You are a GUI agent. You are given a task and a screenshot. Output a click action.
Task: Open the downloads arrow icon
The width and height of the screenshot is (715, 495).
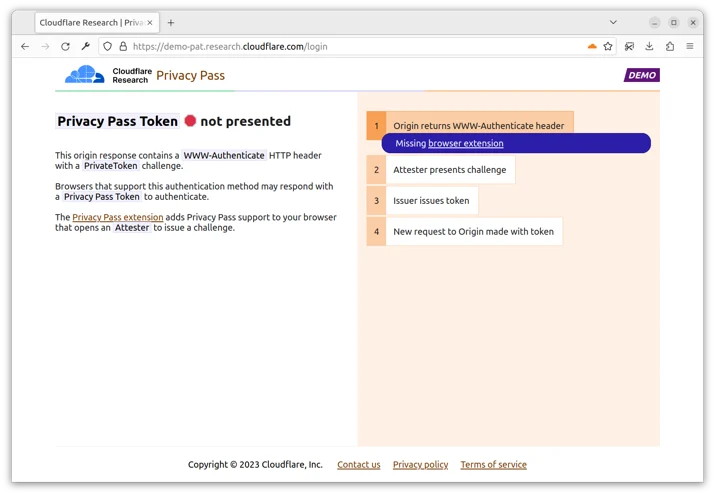[x=649, y=46]
